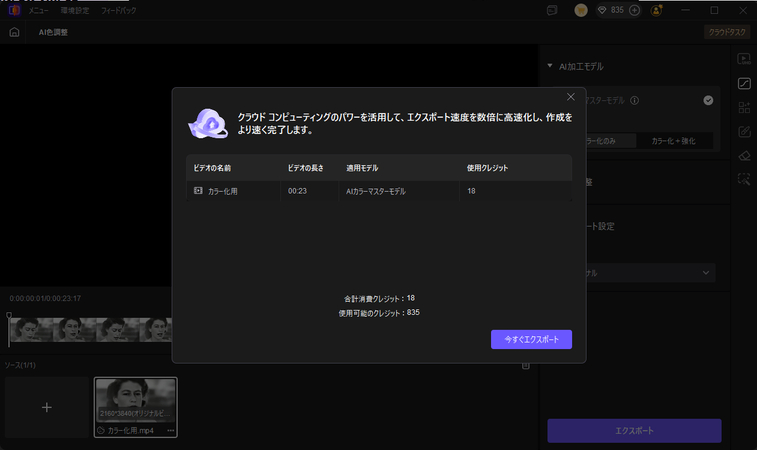Add credits with the plus icon
The height and width of the screenshot is (450, 757).
click(x=634, y=10)
